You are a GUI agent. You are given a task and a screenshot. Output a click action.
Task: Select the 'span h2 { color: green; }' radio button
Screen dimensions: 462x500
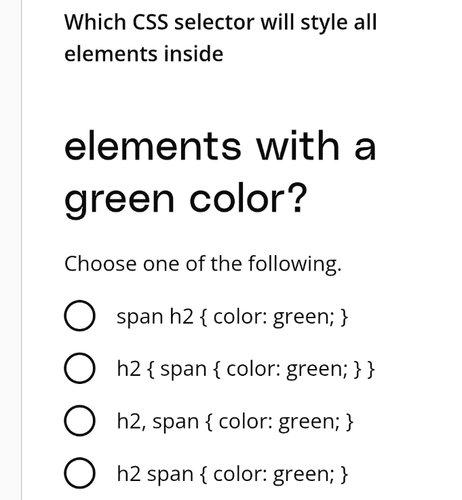79,316
